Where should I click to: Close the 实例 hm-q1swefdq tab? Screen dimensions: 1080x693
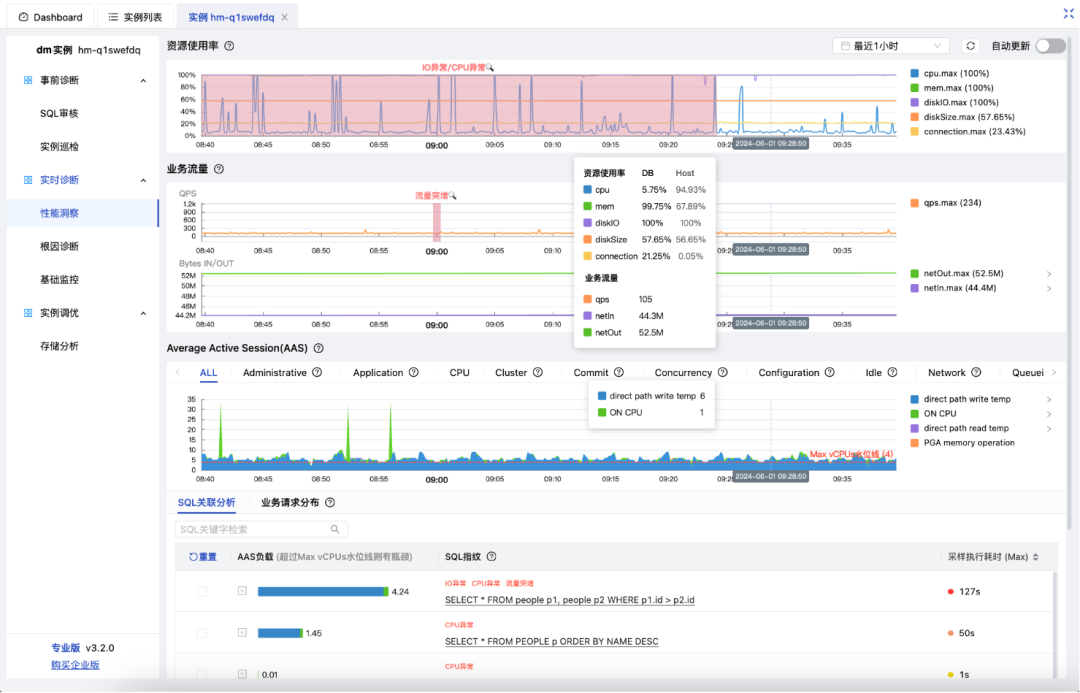284,17
